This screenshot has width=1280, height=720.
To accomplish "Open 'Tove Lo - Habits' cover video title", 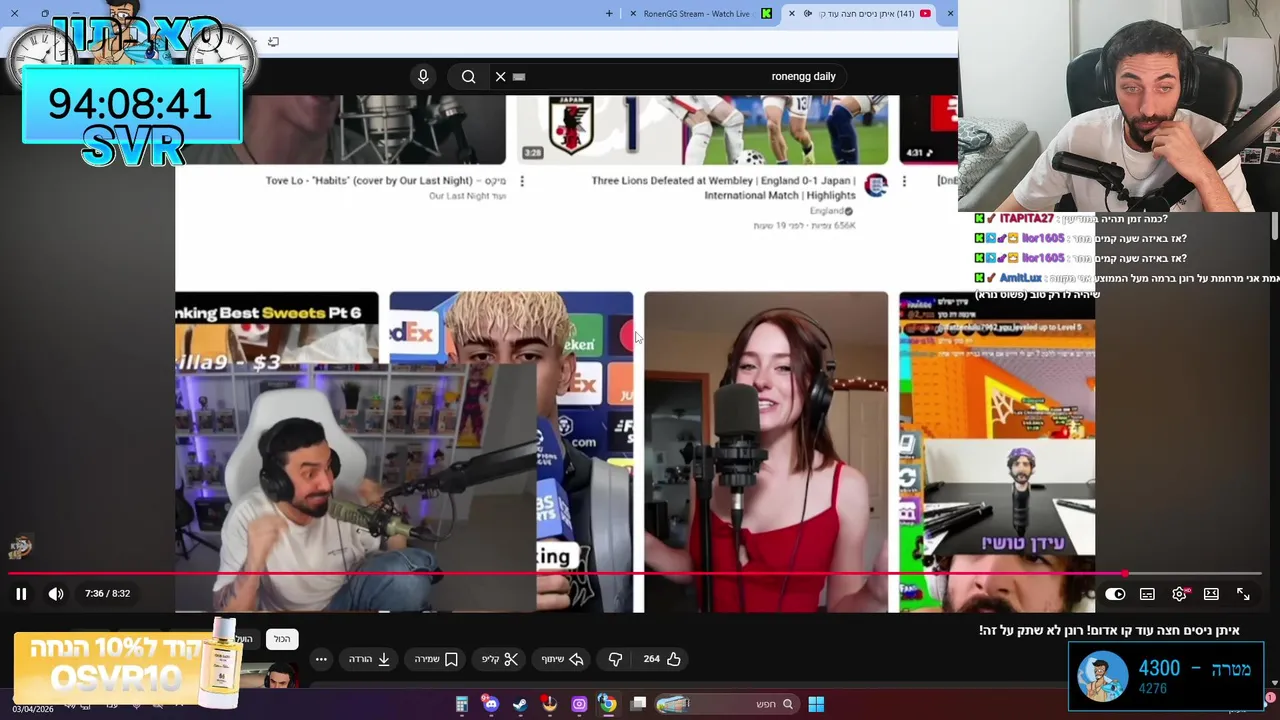I will (x=386, y=181).
